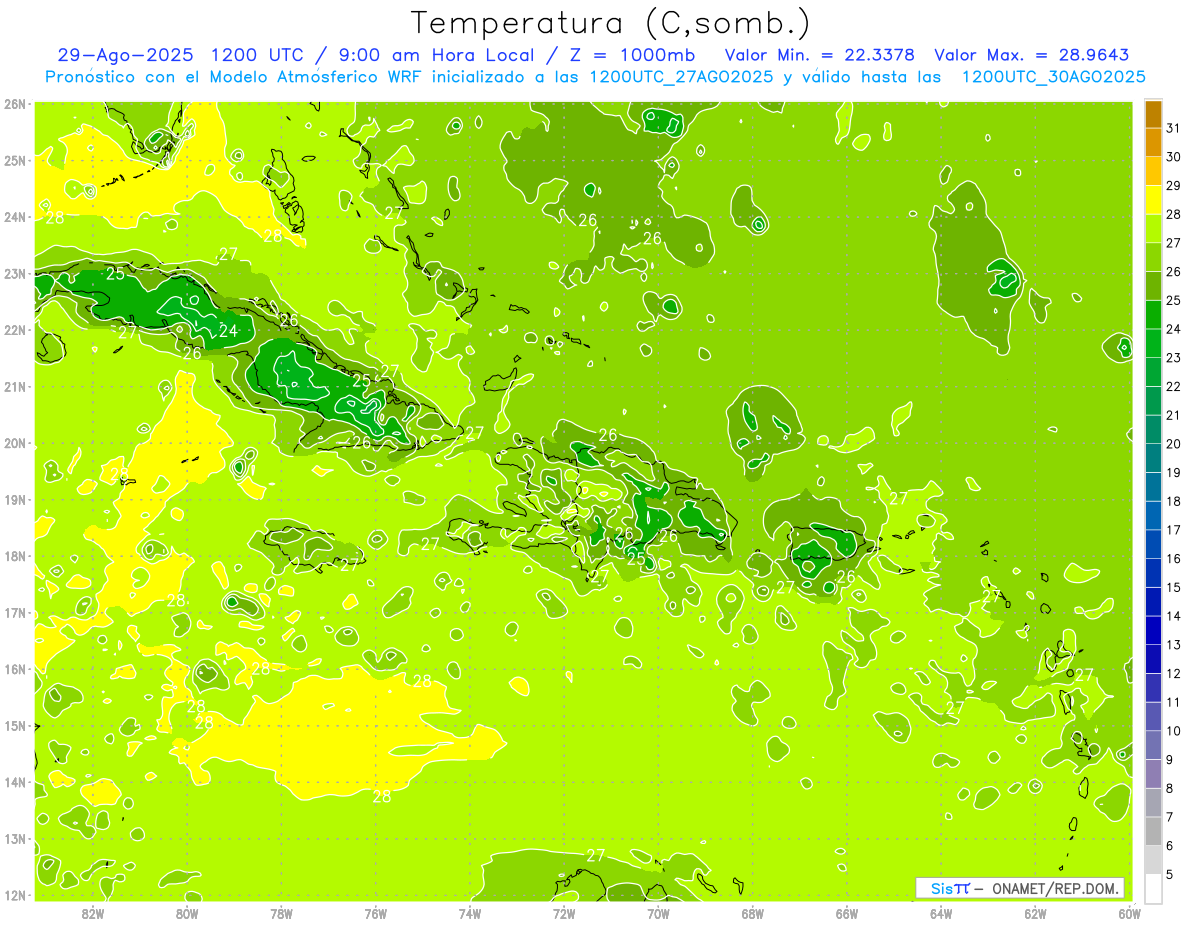This screenshot has height=927, width=1200.
Task: Click the 5 label on the color scale
Action: pyautogui.click(x=1174, y=874)
